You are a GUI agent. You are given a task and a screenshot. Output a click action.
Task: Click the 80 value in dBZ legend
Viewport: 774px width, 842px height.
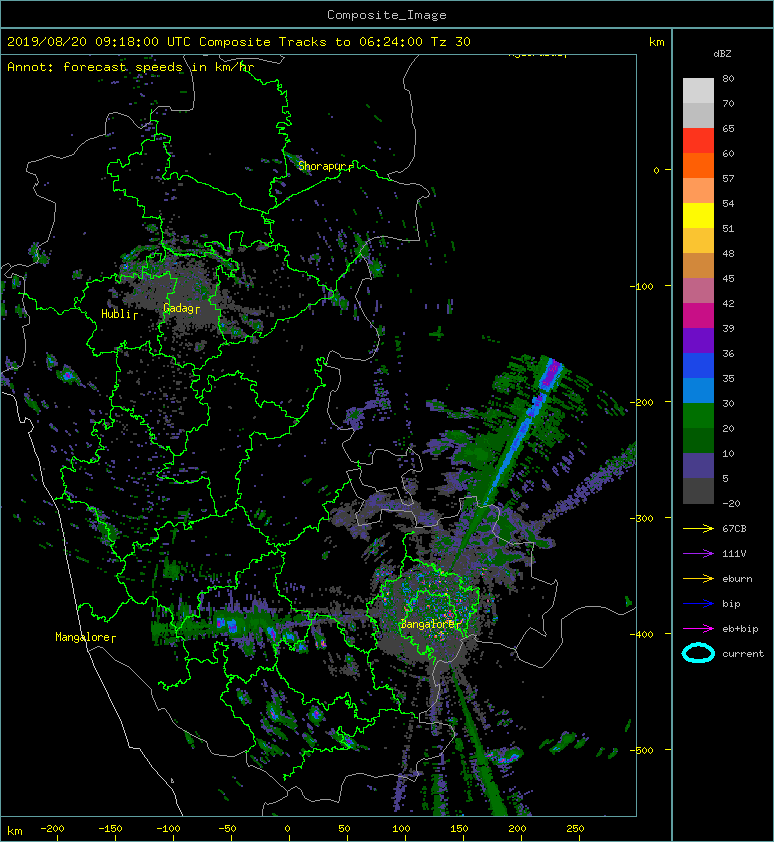tap(728, 78)
